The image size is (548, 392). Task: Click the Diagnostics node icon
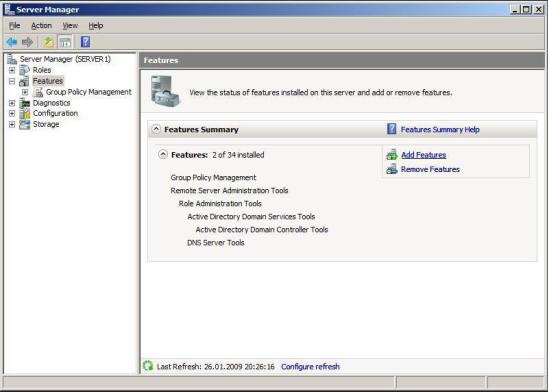[x=24, y=103]
